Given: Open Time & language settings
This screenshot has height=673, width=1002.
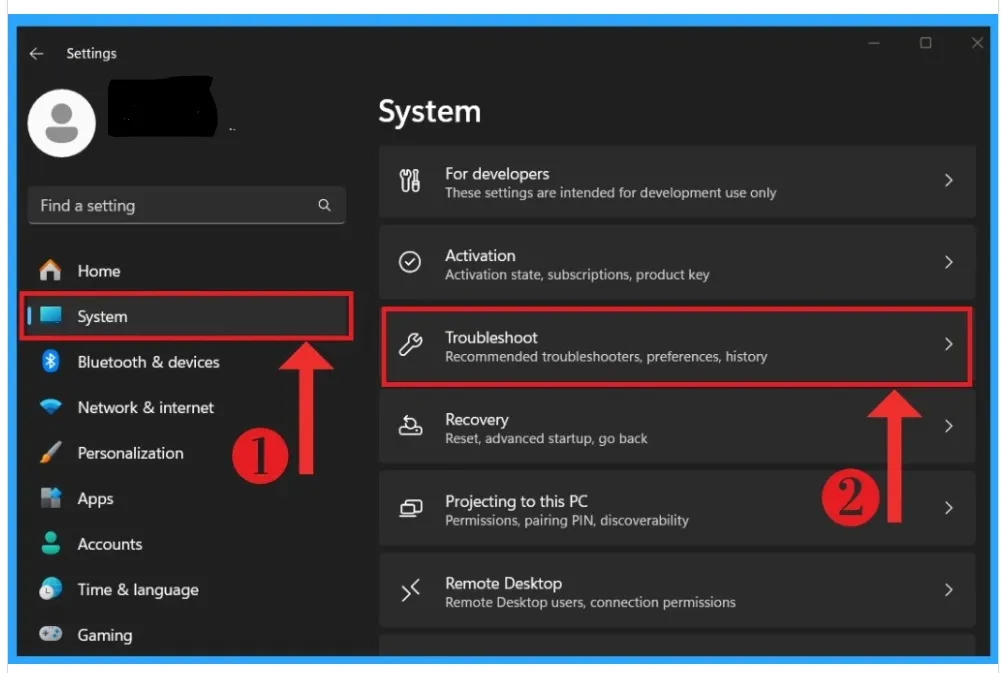Looking at the screenshot, I should point(137,589).
